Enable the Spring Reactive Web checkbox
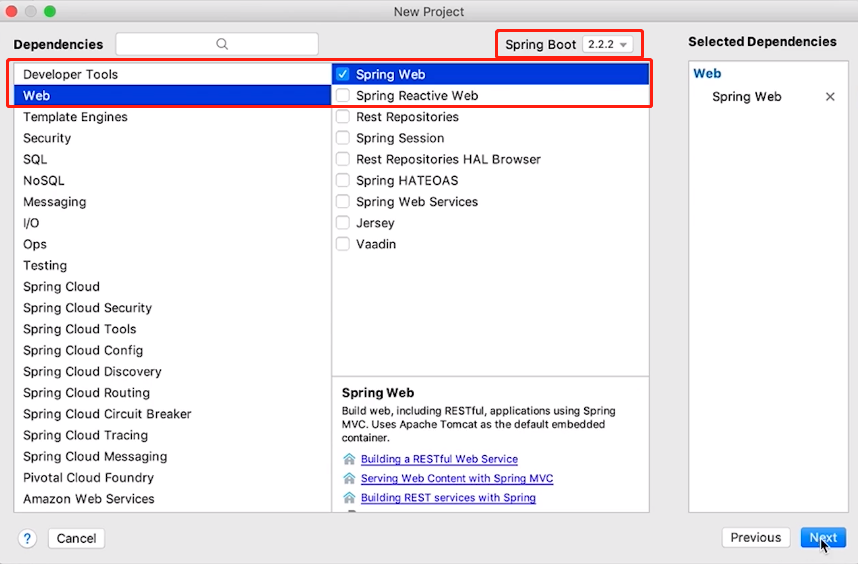This screenshot has height=564, width=858. click(343, 96)
